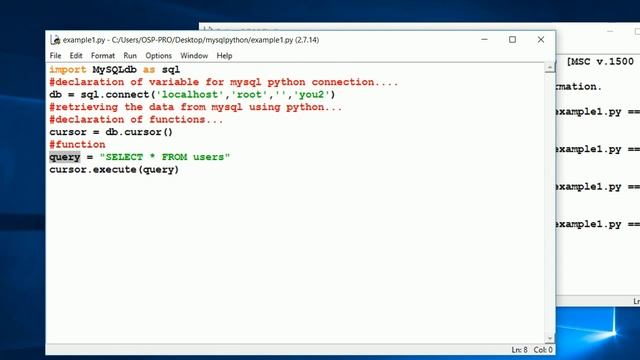Open the Run menu
The height and width of the screenshot is (360, 640).
click(x=130, y=56)
